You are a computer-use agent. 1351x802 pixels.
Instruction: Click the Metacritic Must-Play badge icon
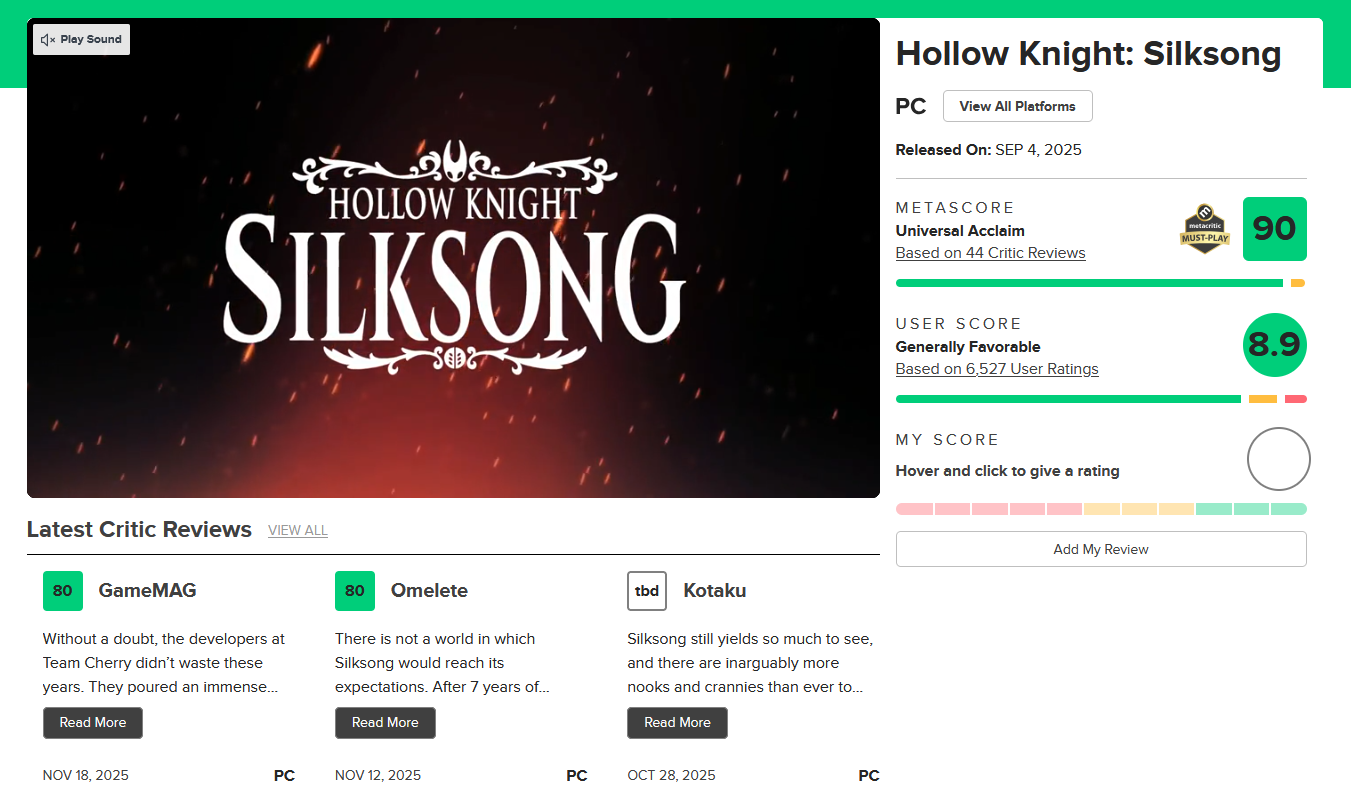click(x=1204, y=229)
